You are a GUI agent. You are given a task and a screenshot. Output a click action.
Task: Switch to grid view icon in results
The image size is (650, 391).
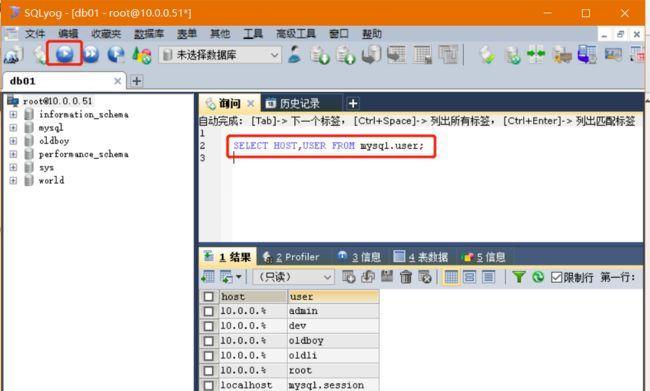click(451, 277)
